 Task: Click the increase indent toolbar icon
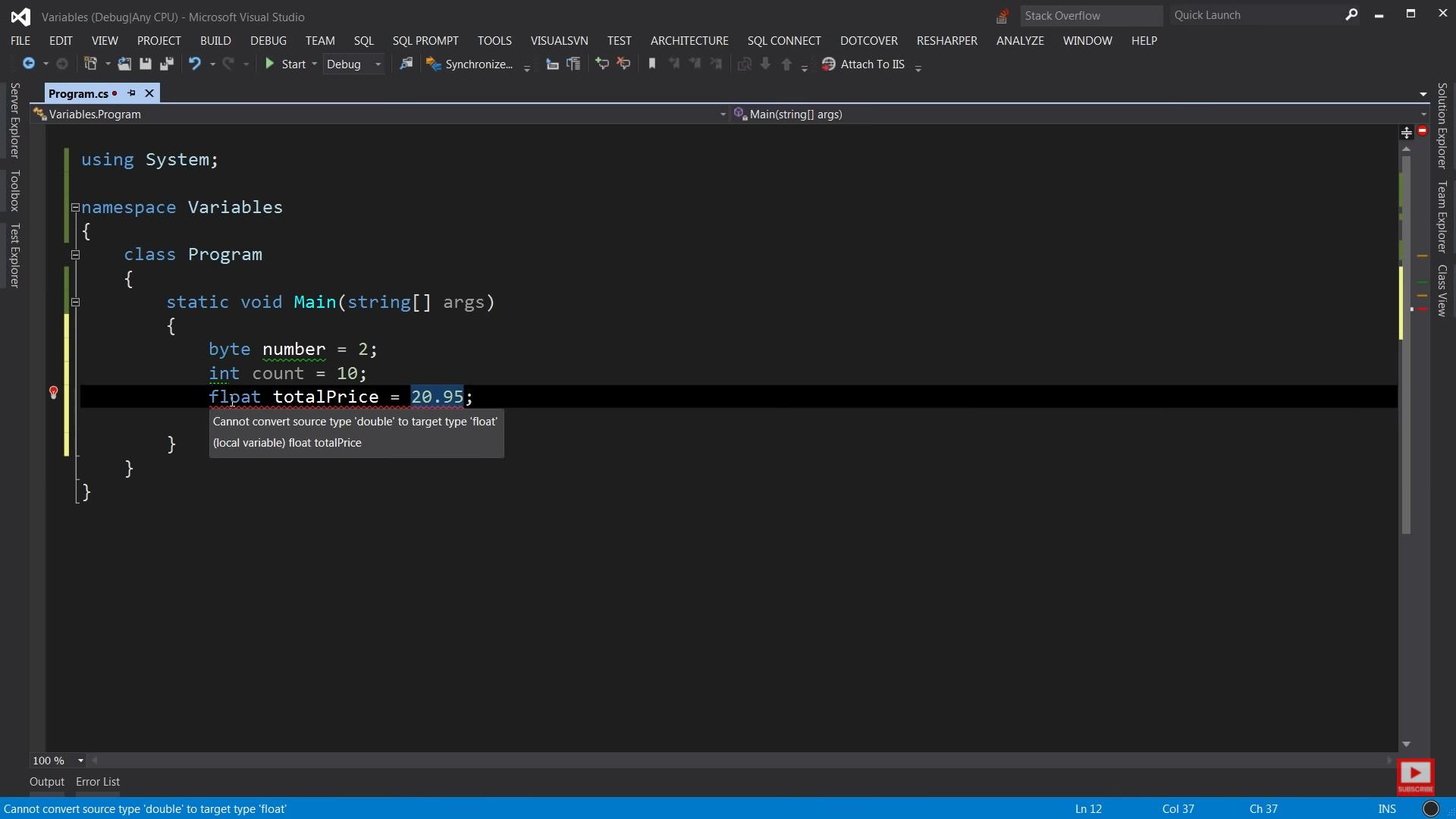coord(574,64)
